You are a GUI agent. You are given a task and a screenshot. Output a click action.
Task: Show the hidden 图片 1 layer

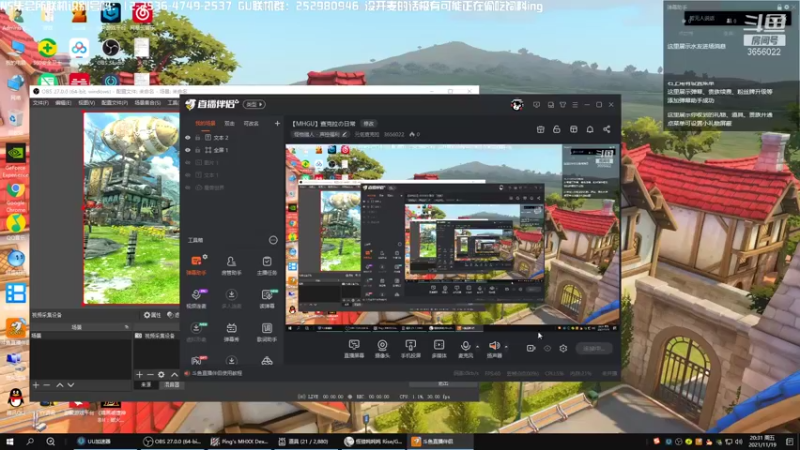(188, 163)
